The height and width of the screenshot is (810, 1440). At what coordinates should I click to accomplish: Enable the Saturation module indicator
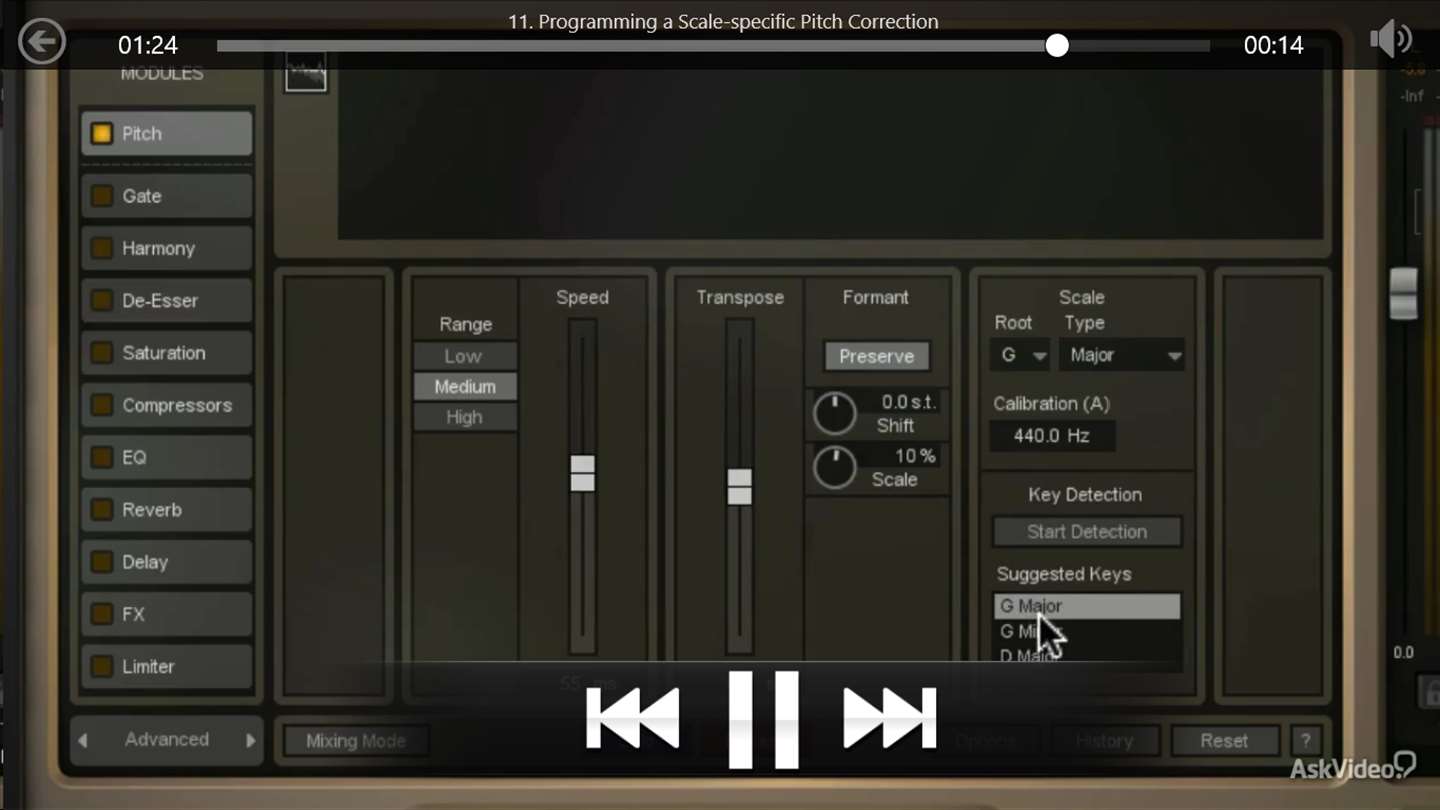pos(102,353)
